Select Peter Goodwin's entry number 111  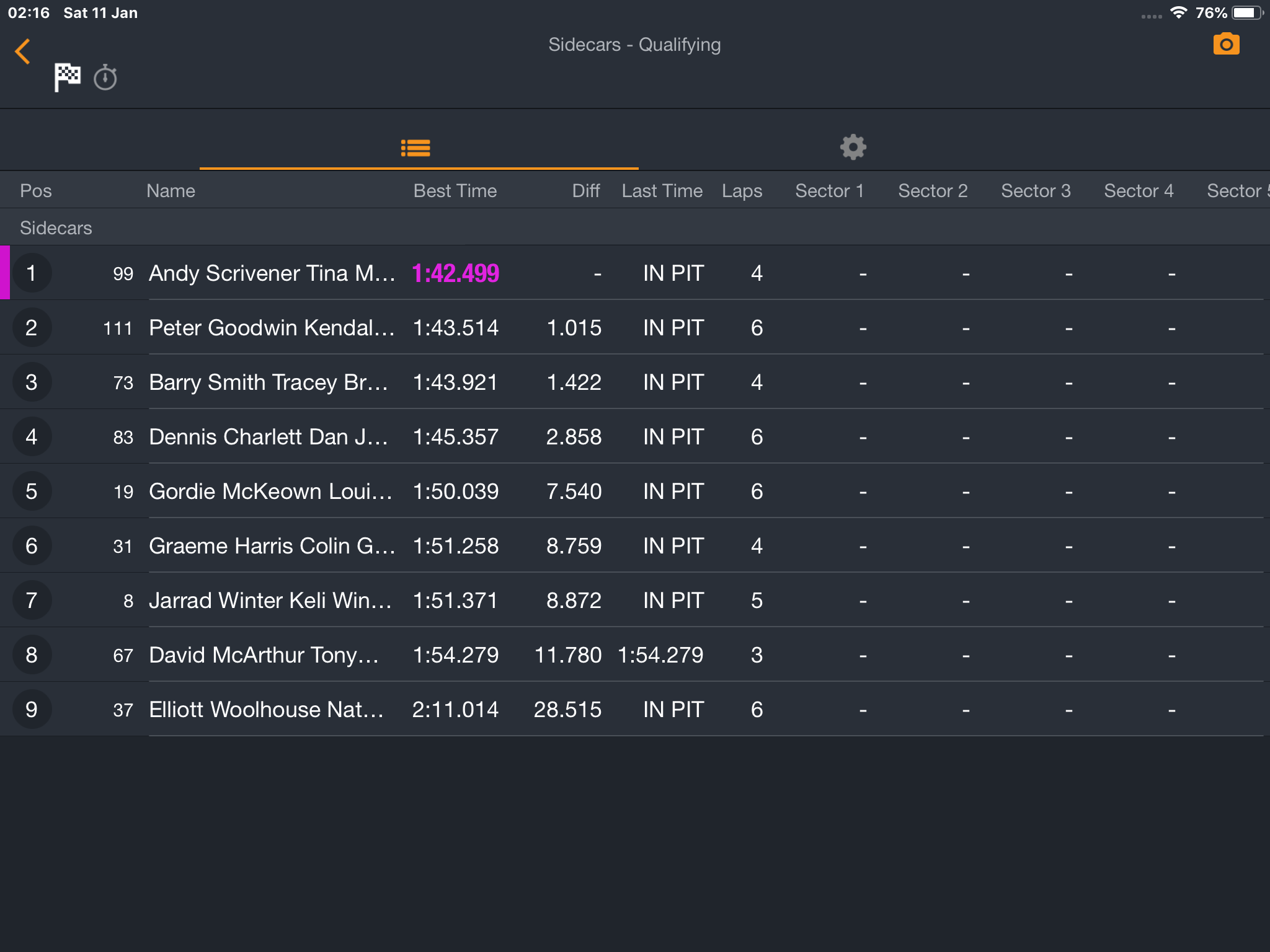click(x=118, y=328)
